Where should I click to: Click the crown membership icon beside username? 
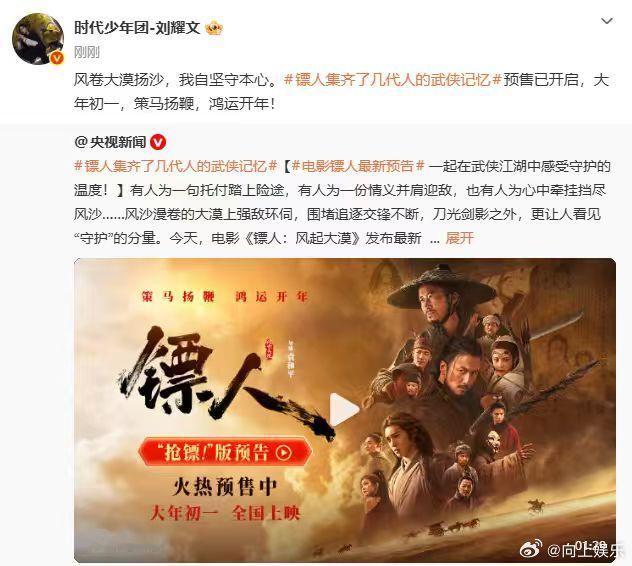tap(214, 28)
